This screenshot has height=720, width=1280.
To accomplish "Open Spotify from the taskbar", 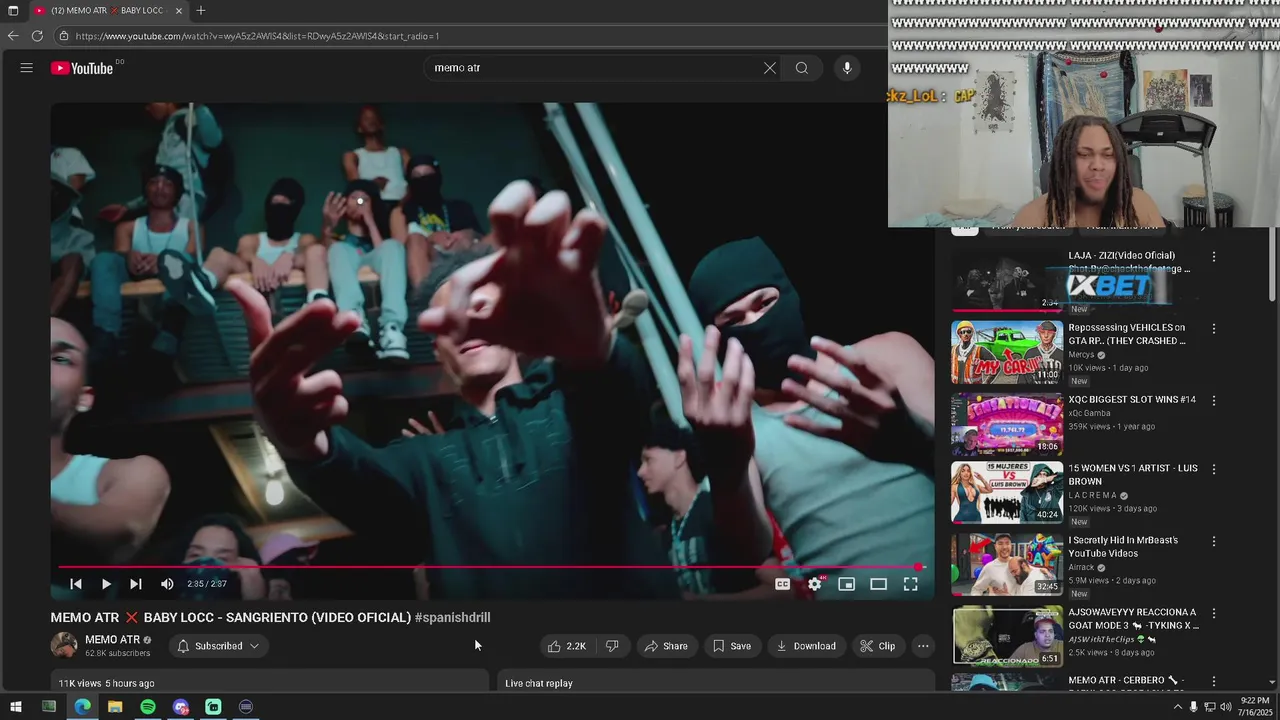I will click(x=148, y=707).
